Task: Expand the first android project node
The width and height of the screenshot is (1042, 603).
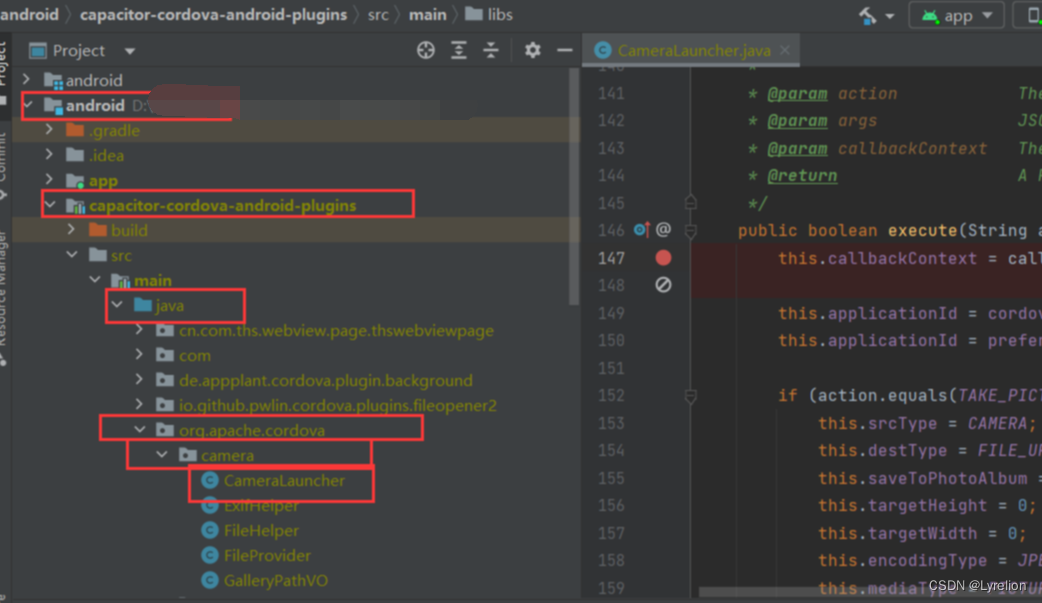Action: click(x=27, y=80)
